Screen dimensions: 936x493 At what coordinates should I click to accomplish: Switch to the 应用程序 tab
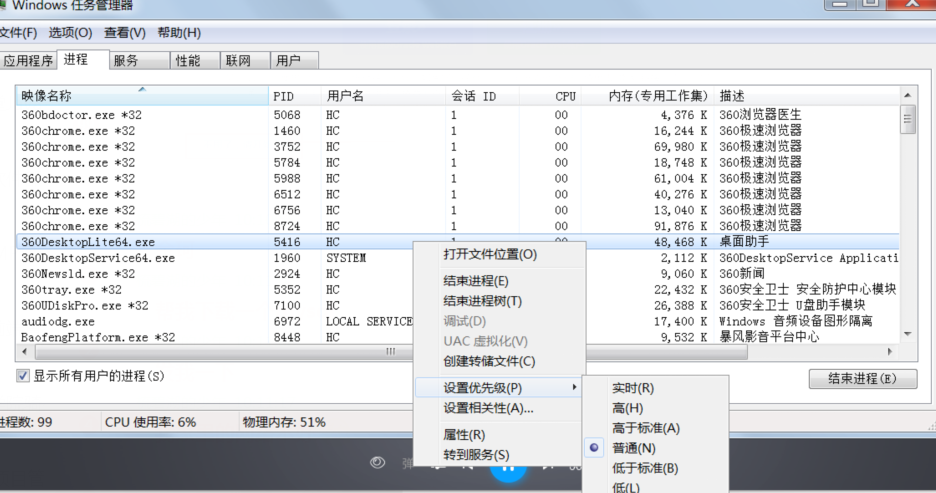28,60
